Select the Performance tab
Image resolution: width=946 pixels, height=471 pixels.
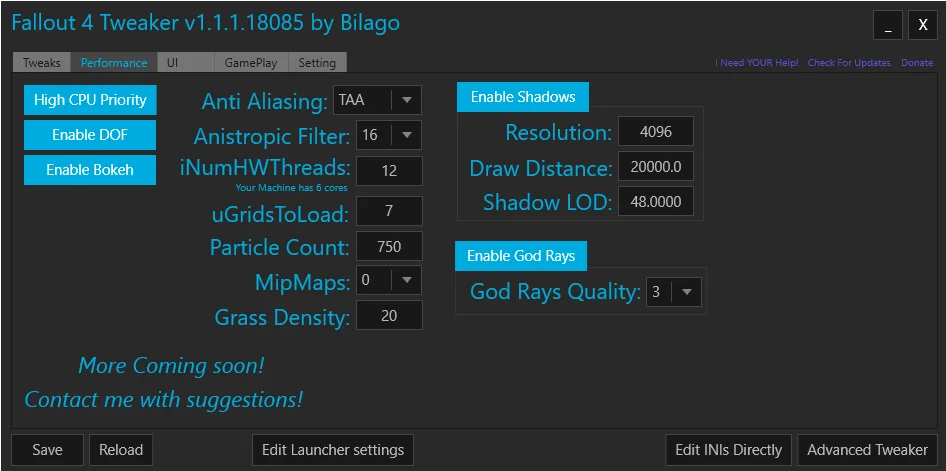pos(114,63)
